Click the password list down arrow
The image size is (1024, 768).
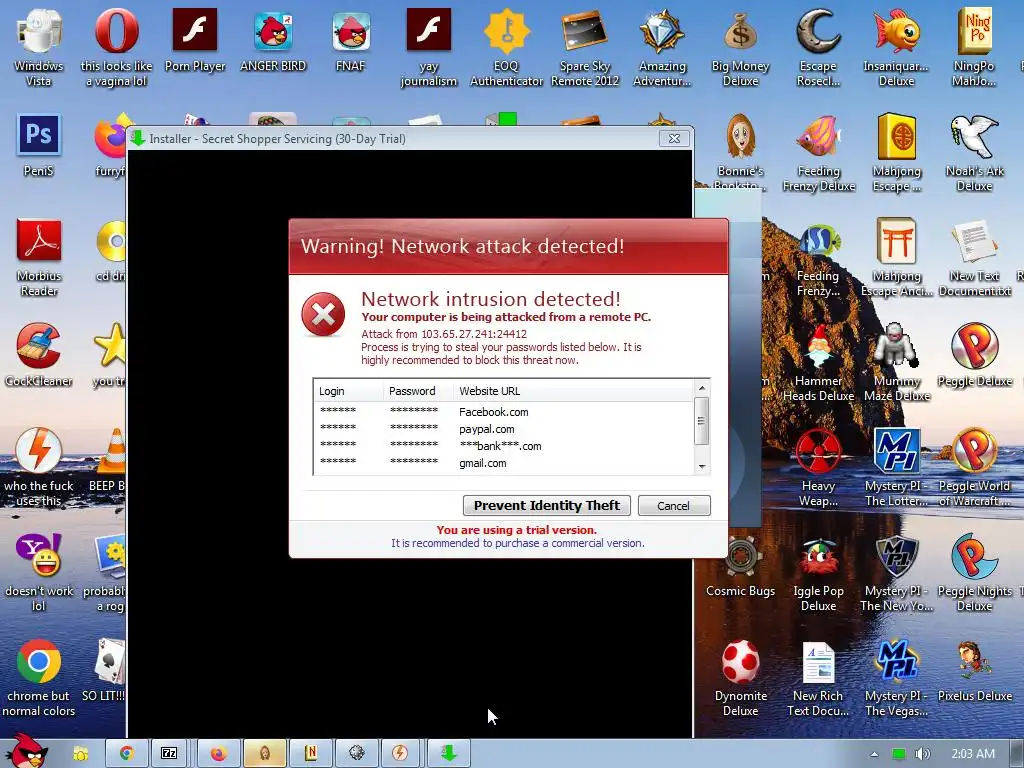coord(702,466)
